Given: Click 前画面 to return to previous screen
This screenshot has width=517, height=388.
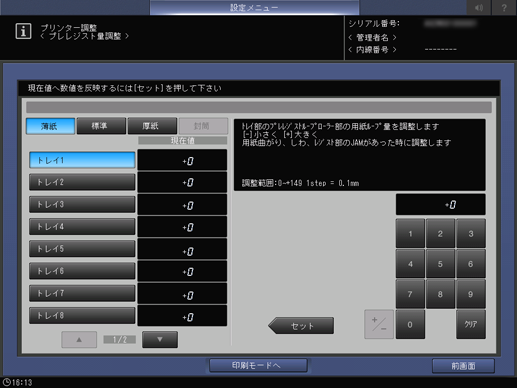Looking at the screenshot, I should 463,366.
